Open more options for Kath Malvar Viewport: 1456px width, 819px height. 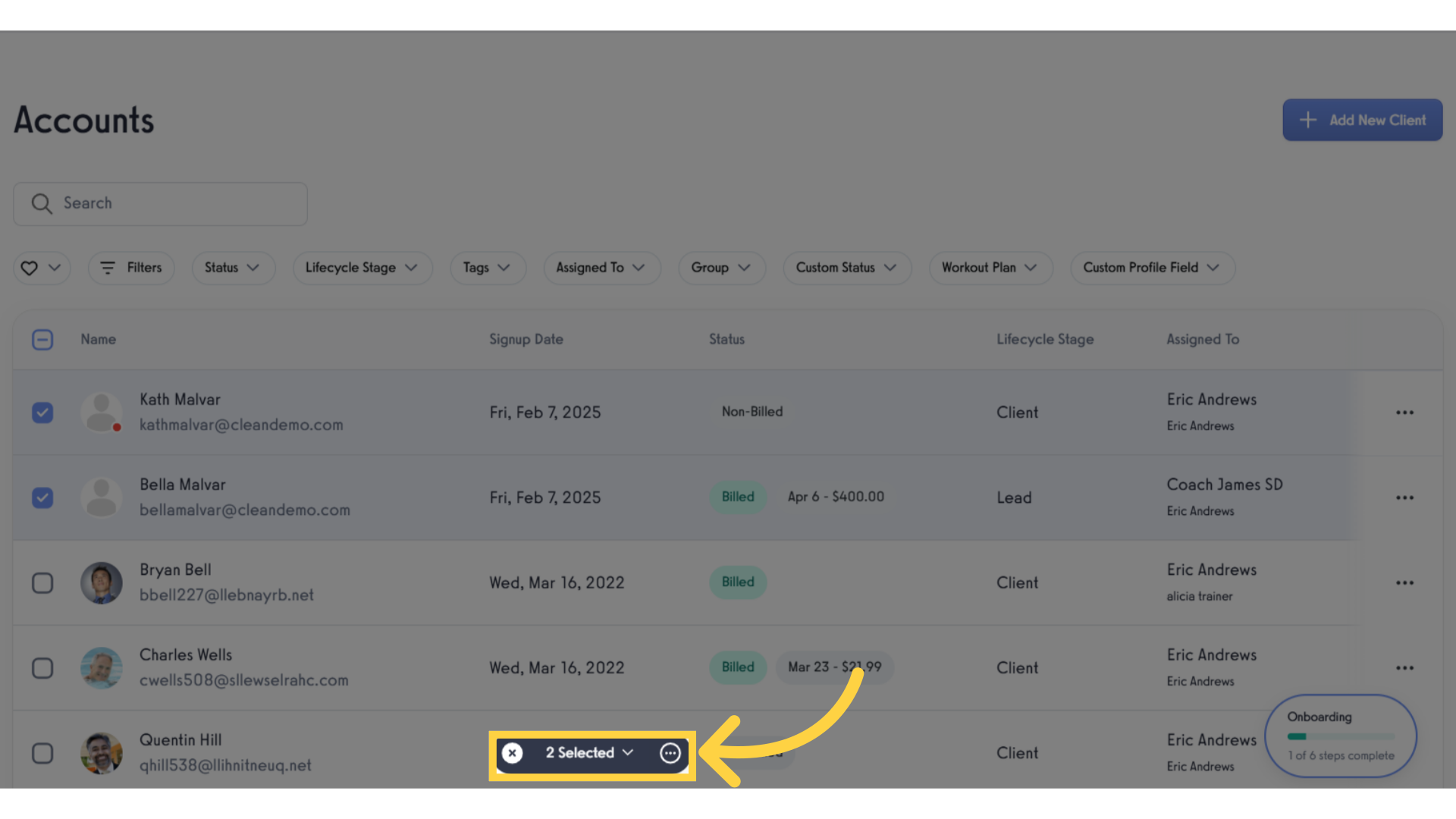(1404, 413)
